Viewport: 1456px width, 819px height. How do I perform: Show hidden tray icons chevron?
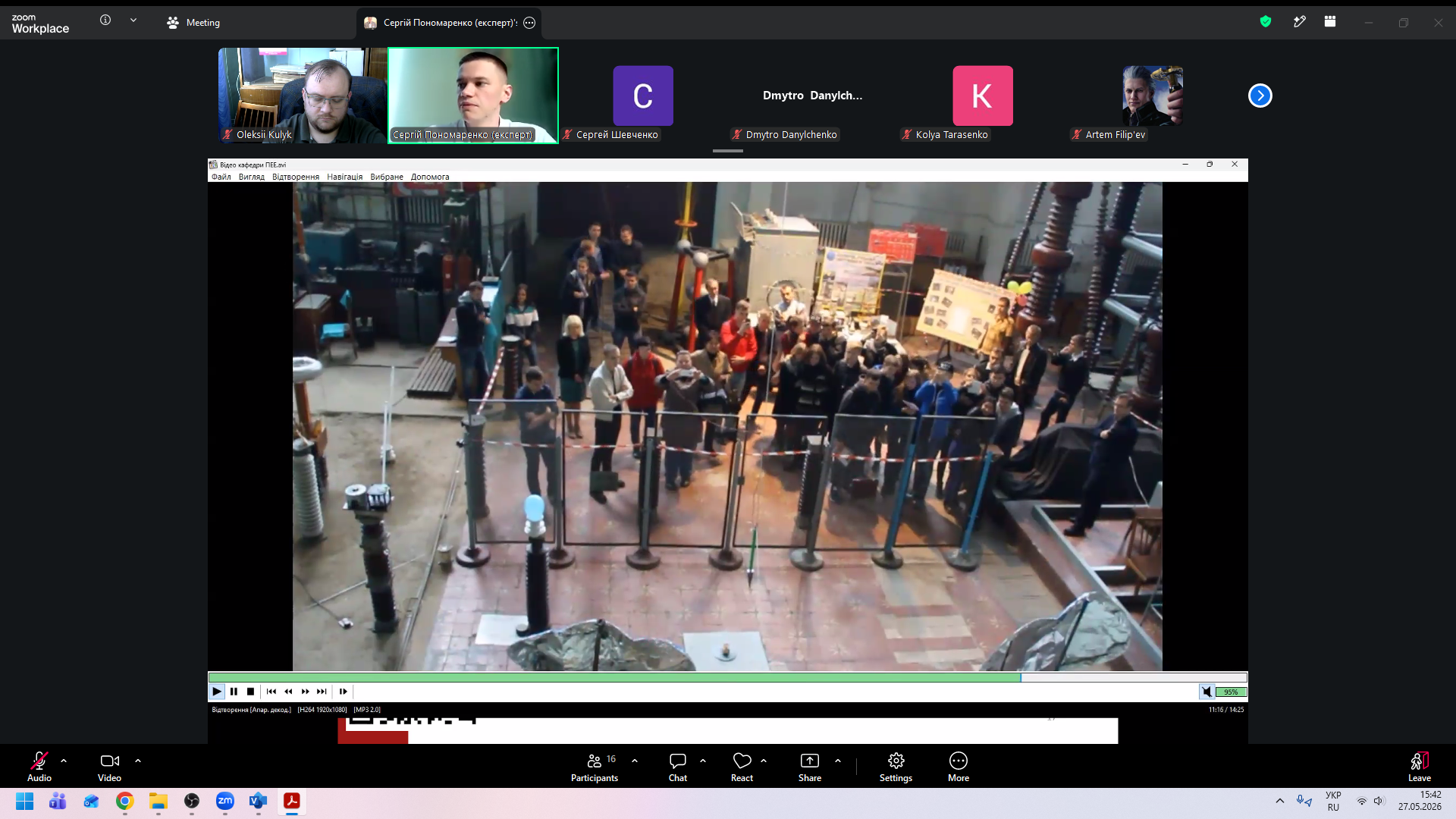1280,801
